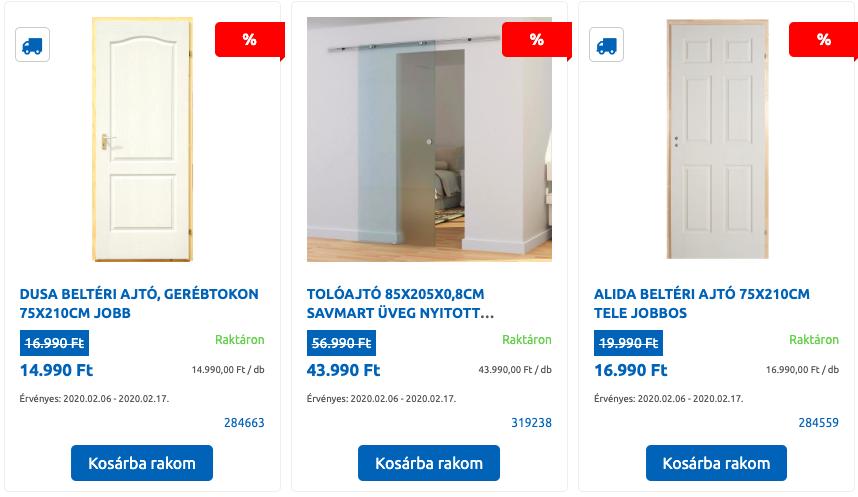Screen dimensions: 858x497
Task: Click article number 284559
Action: click(818, 423)
